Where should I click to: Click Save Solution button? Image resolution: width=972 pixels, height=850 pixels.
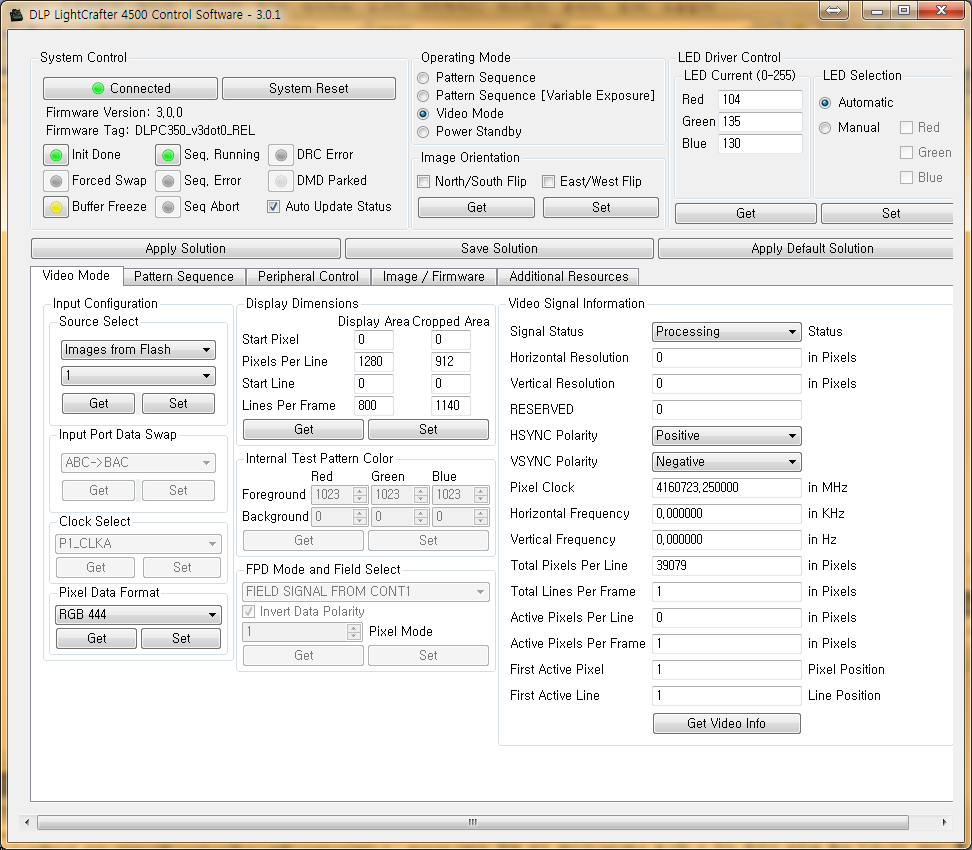click(499, 249)
